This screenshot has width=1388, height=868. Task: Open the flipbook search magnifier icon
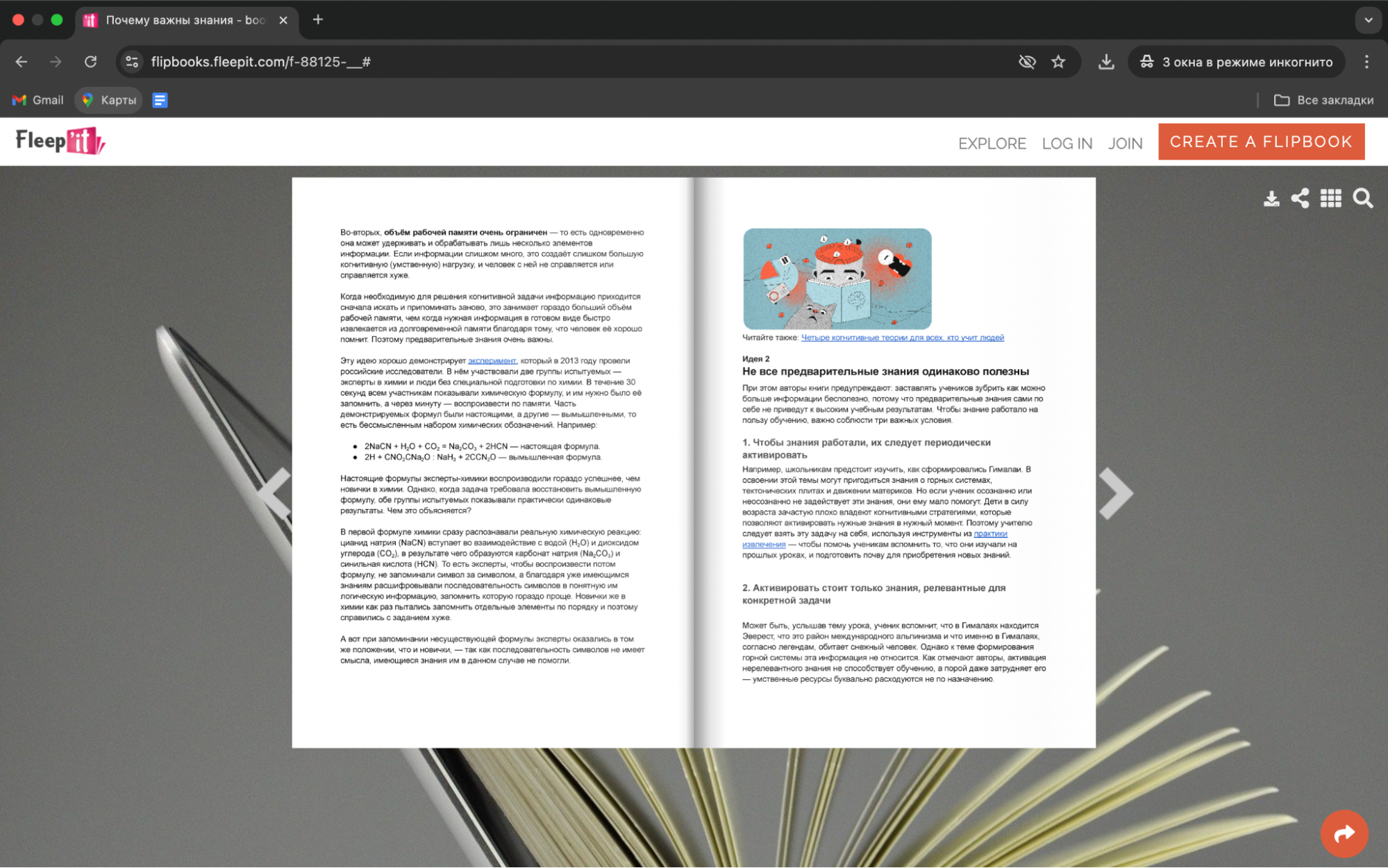[1362, 199]
